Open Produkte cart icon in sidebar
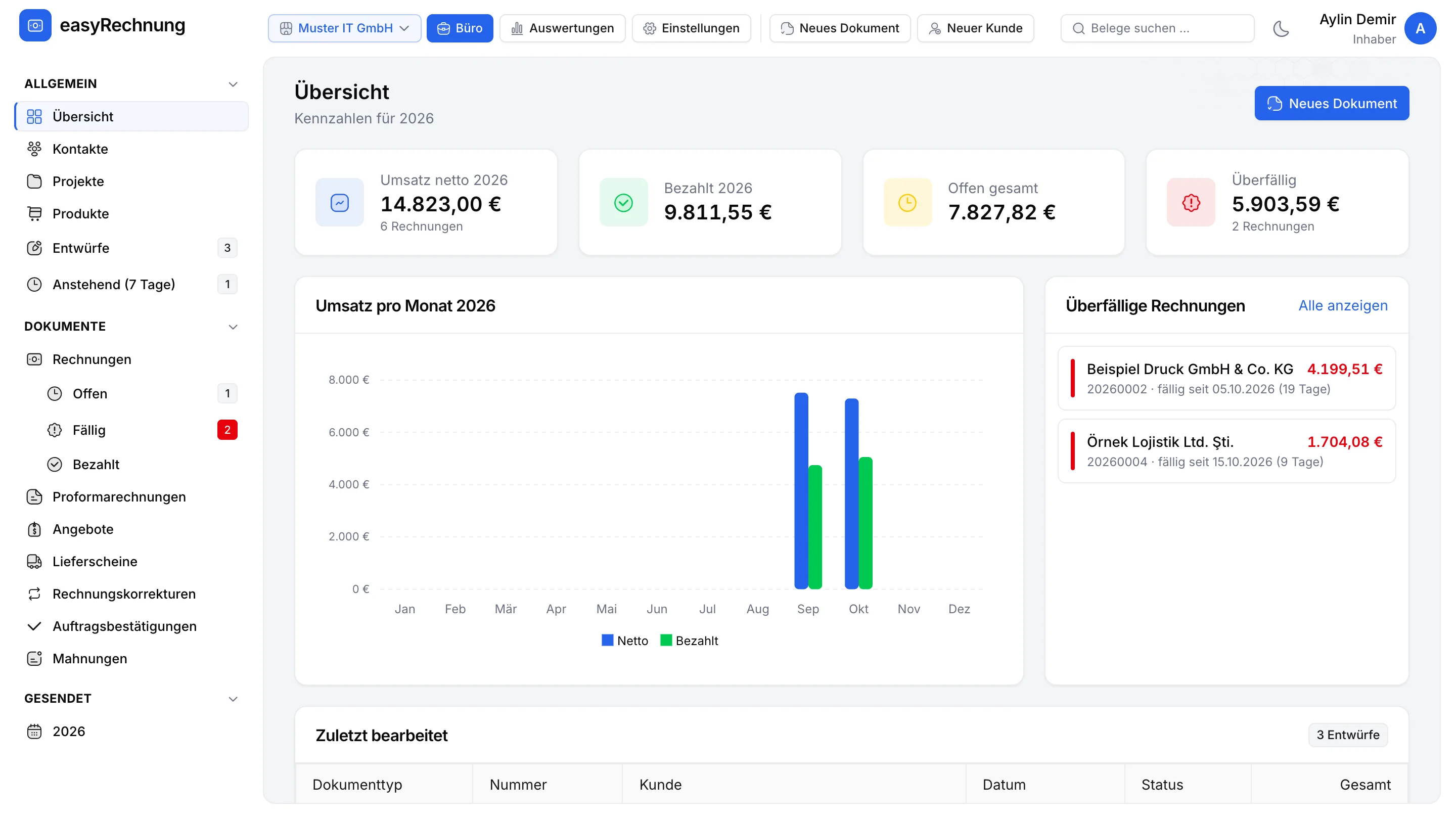This screenshot has width=1456, height=819. 34,213
